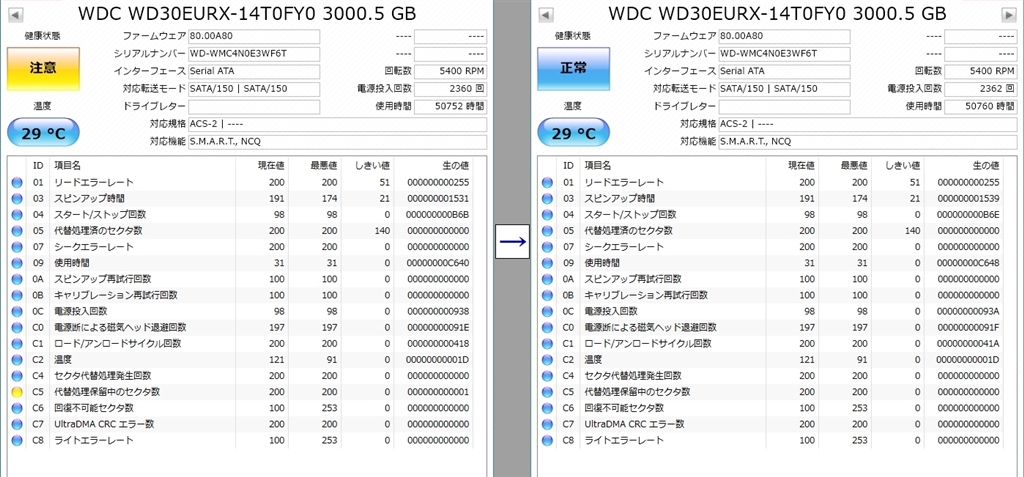Click the serial number field in 注意 window
Image resolution: width=1024 pixels, height=477 pixels.
254,54
